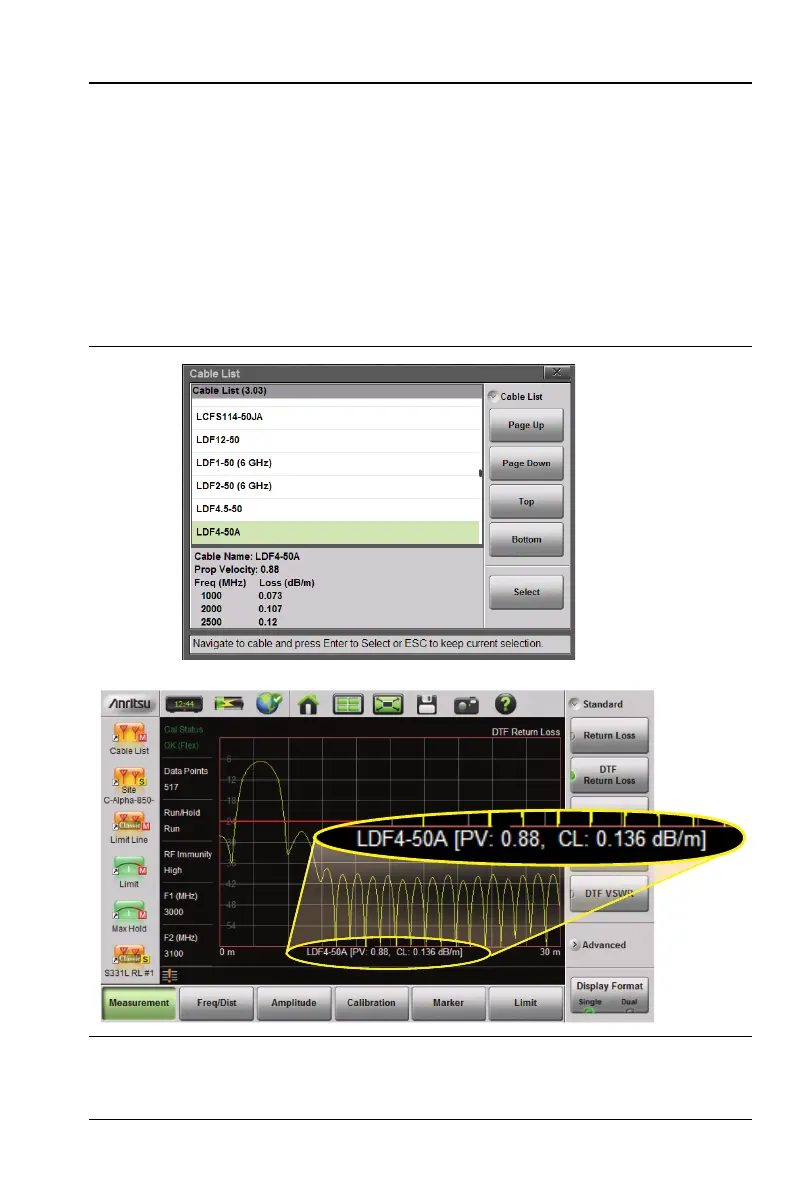The image size is (792, 1192).
Task: Click the Run/Hold Run setting
Action: [x=182, y=821]
